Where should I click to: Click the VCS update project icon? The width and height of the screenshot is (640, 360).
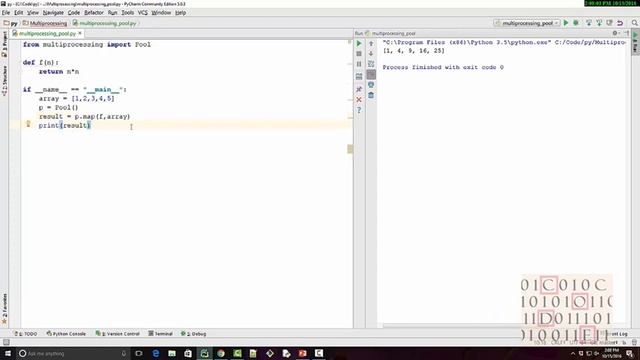(589, 23)
